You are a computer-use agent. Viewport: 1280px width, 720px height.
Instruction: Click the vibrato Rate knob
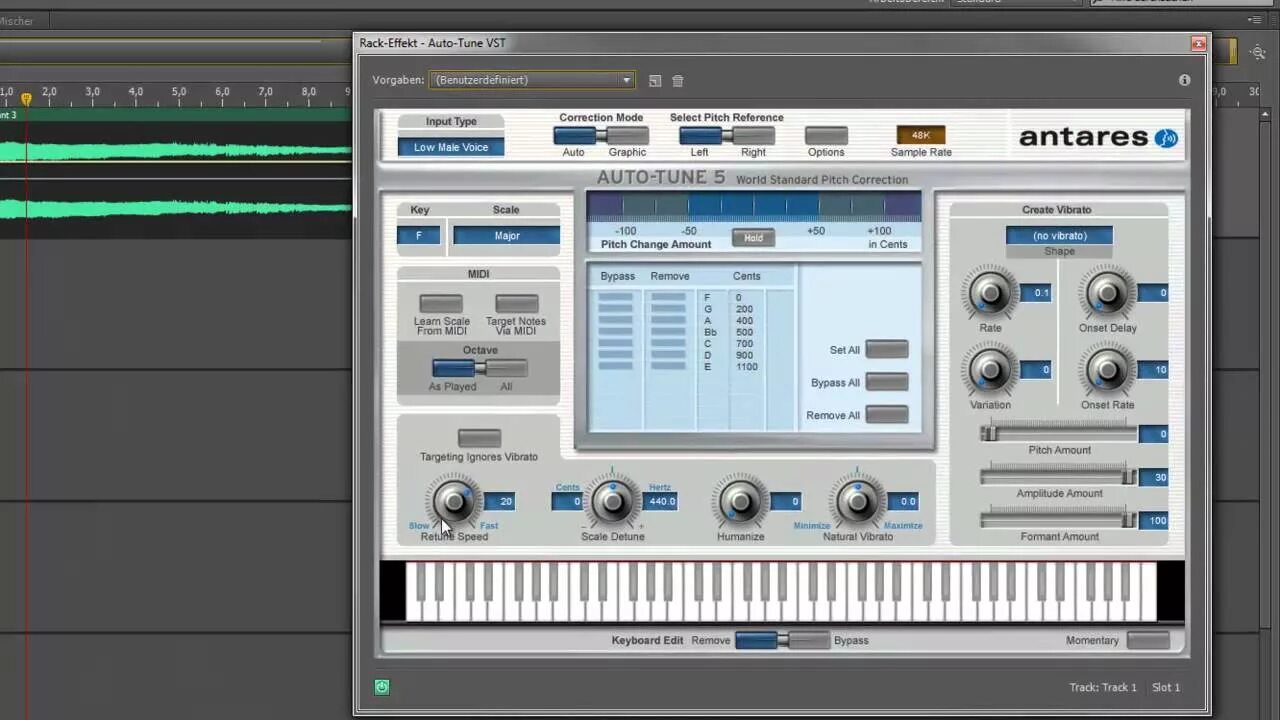tap(990, 293)
